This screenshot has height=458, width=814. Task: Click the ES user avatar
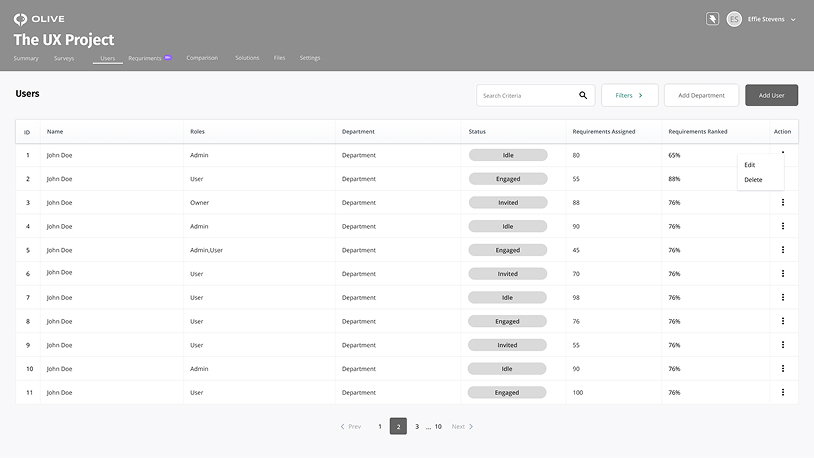coord(734,19)
